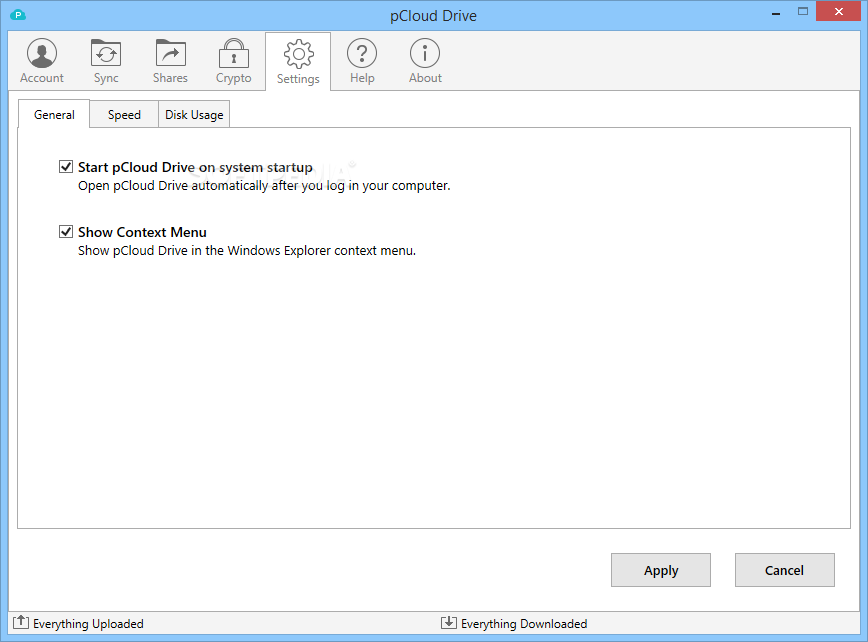868x642 pixels.
Task: Uncheck Start pCloud Drive on system startup
Action: click(x=66, y=167)
